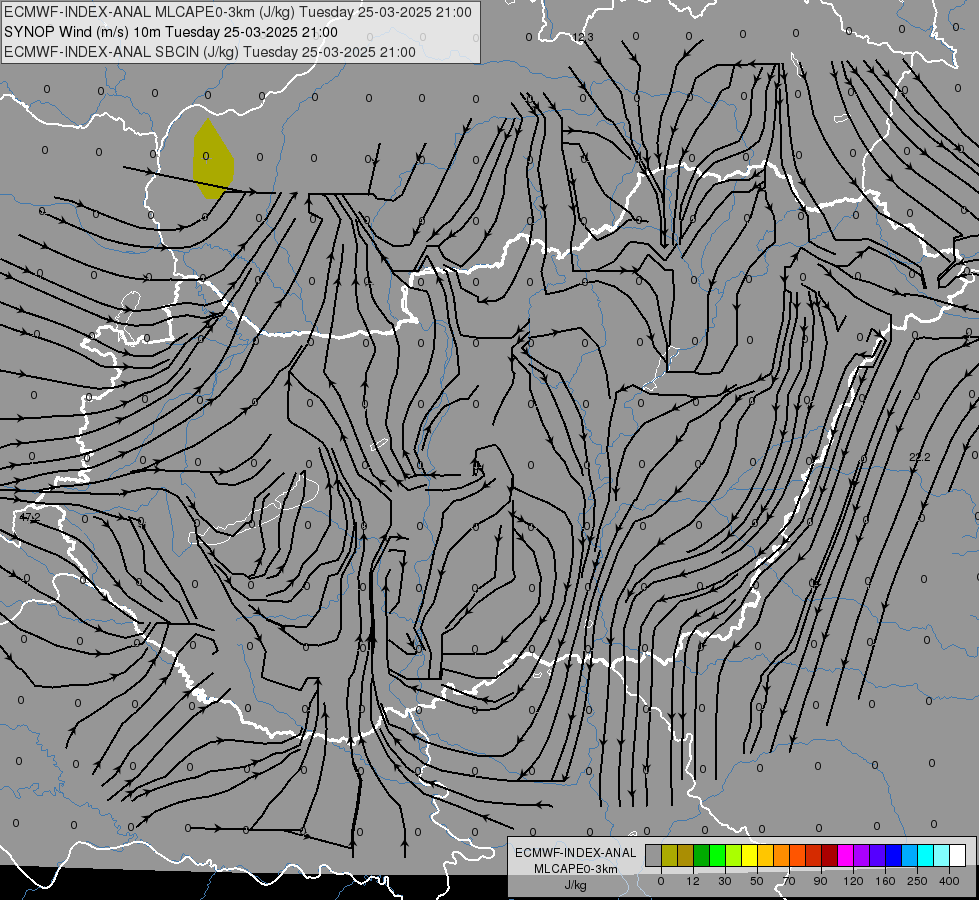This screenshot has height=900, width=979.
Task: Click the legend tick label 50
Action: [757, 881]
